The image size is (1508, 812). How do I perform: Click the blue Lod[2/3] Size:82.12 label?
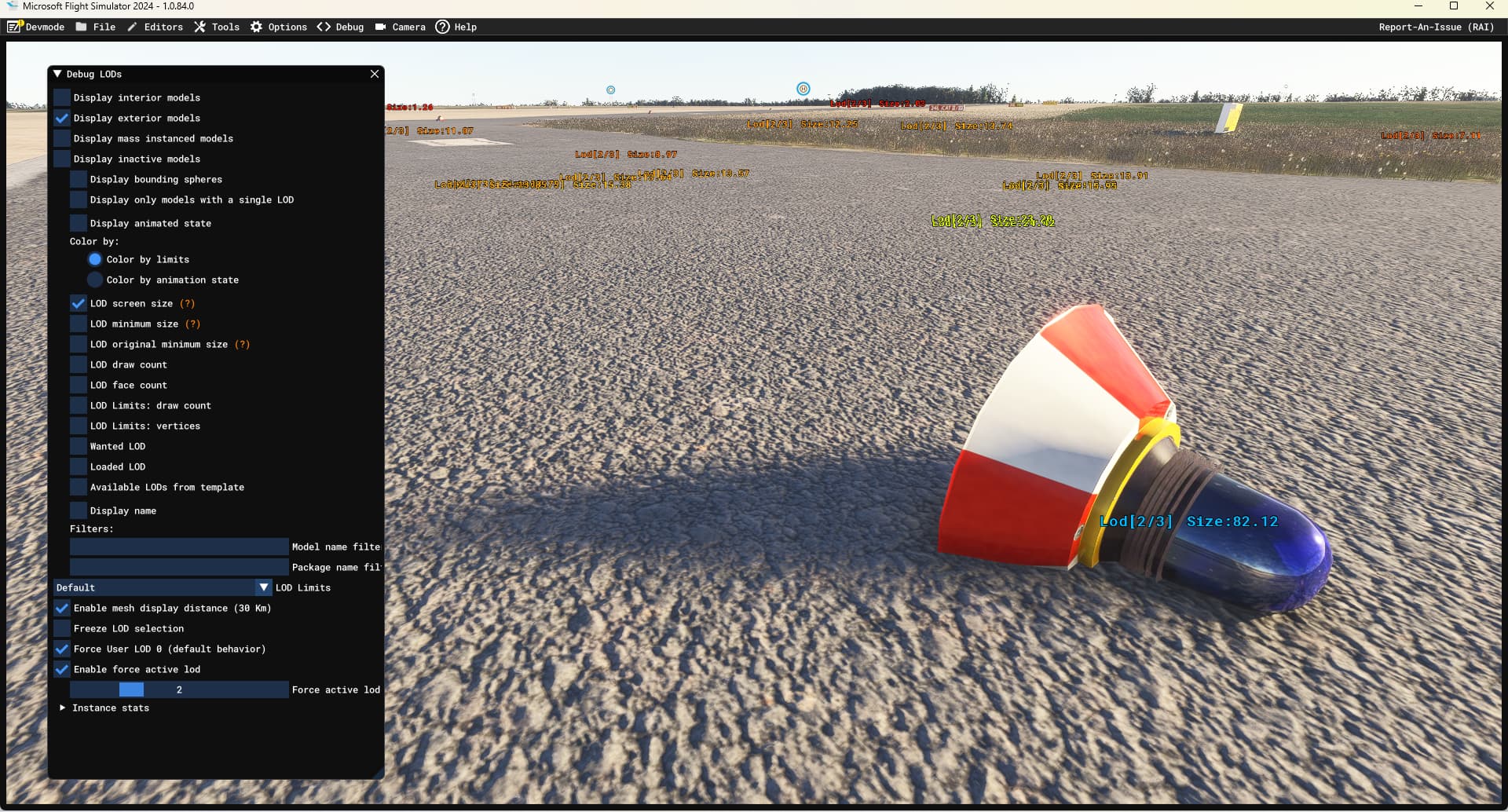pyautogui.click(x=1189, y=521)
